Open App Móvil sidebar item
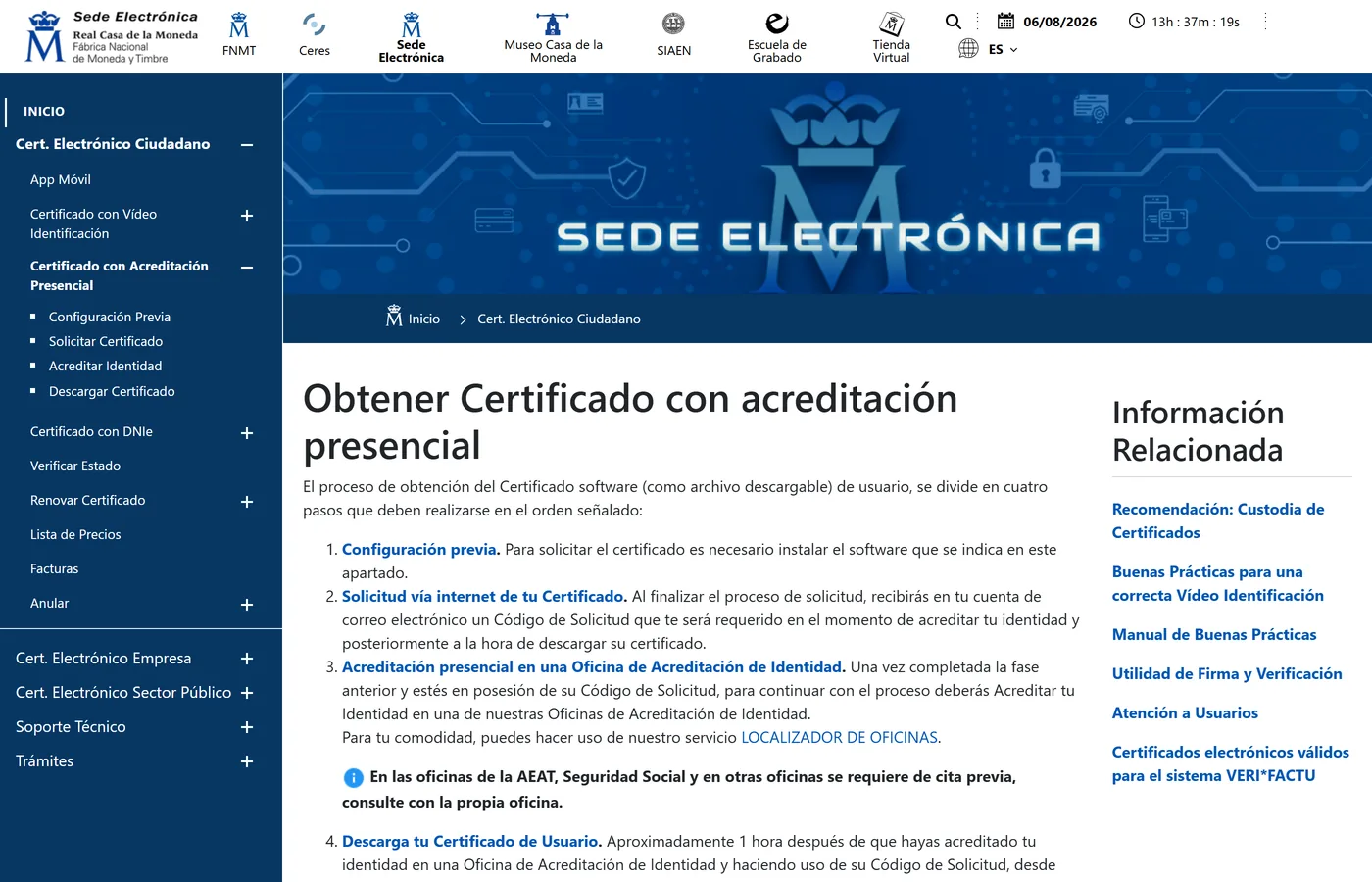 (x=61, y=179)
